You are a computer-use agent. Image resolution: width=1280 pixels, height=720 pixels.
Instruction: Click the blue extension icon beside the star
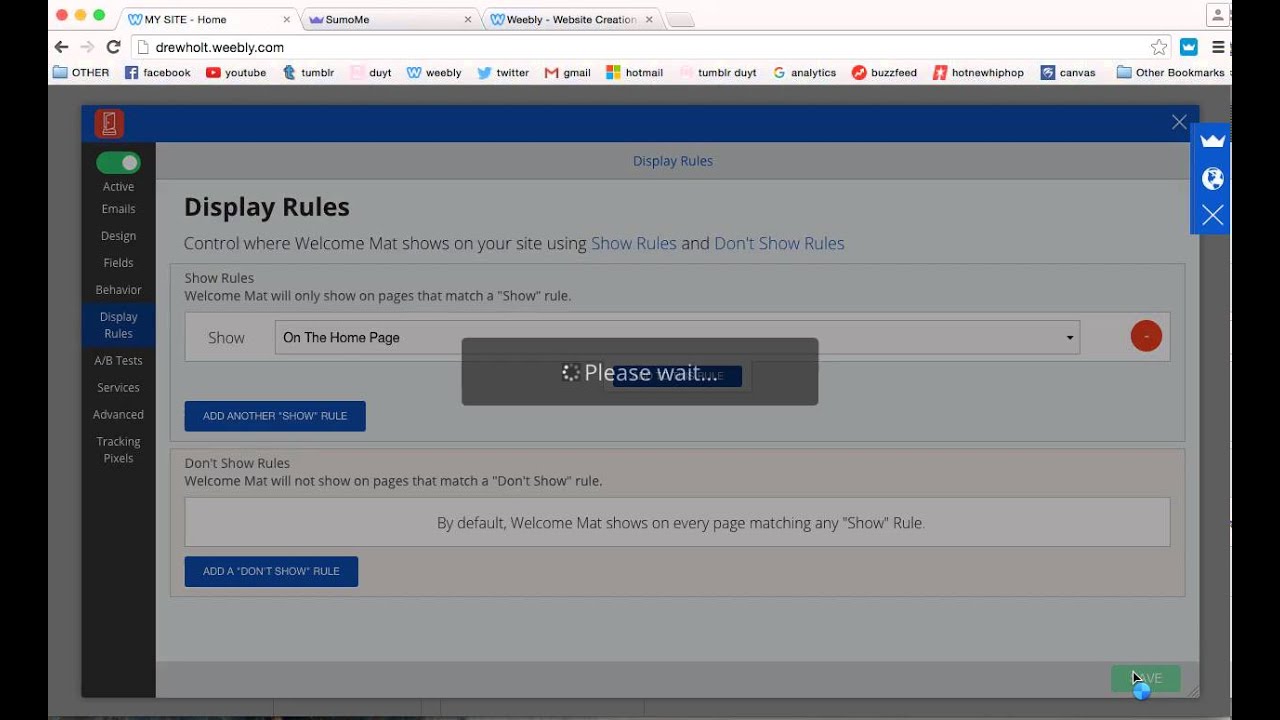coord(1189,47)
